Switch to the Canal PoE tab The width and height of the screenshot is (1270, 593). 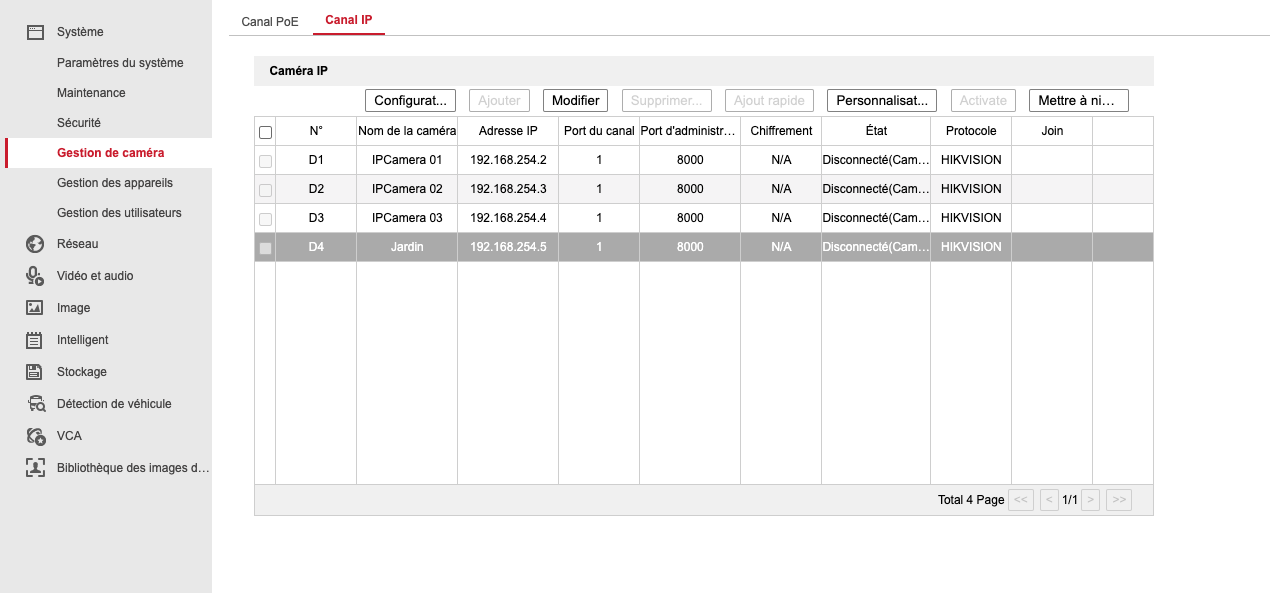pos(270,21)
